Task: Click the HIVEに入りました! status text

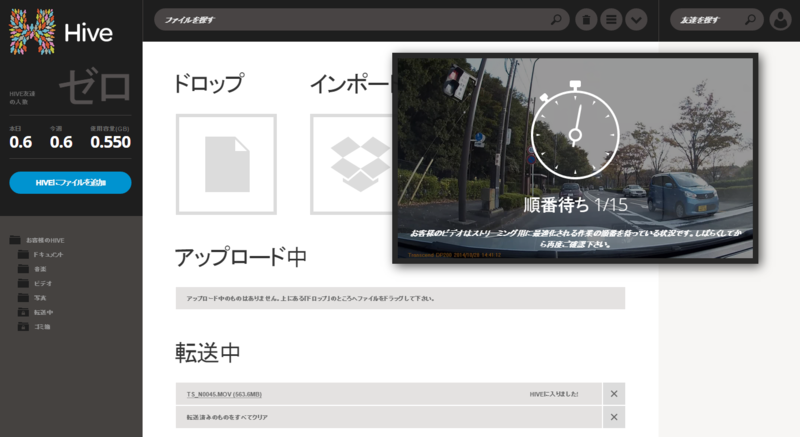Action: point(554,394)
